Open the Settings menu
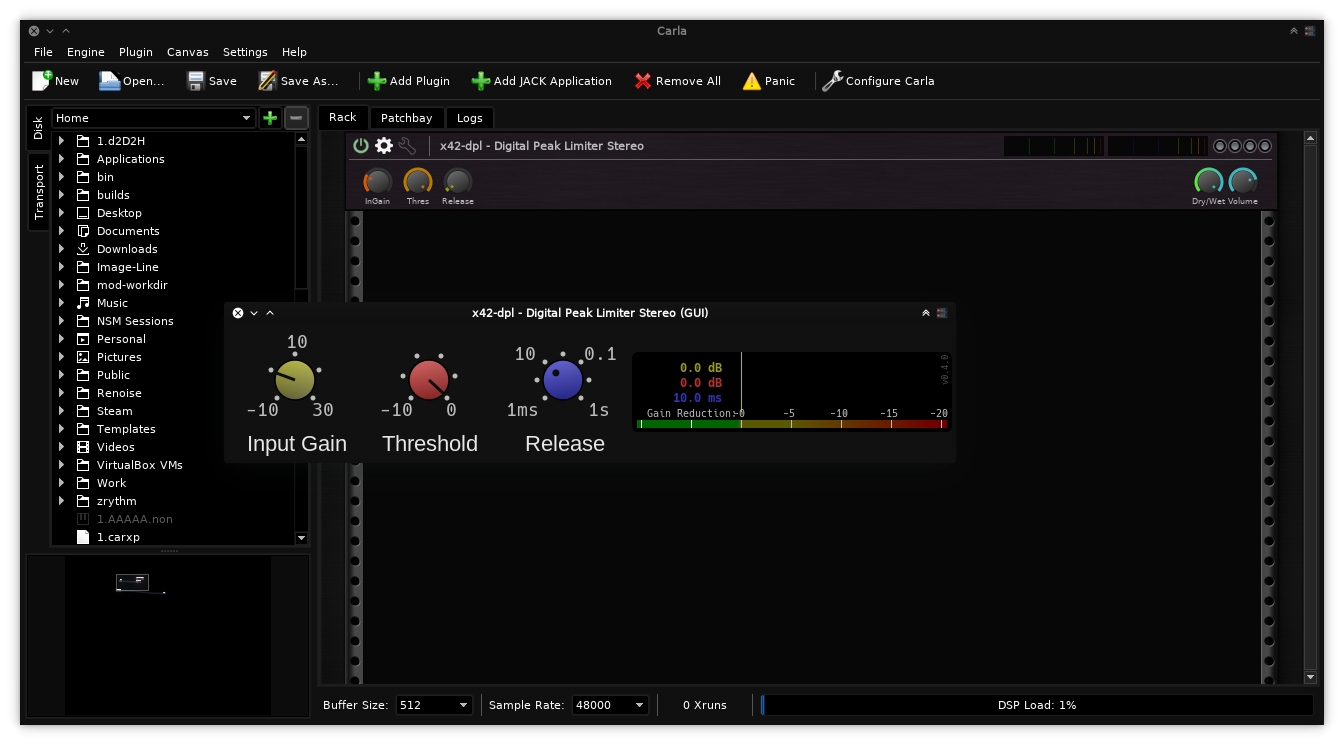This screenshot has width=1344, height=745. coord(245,52)
